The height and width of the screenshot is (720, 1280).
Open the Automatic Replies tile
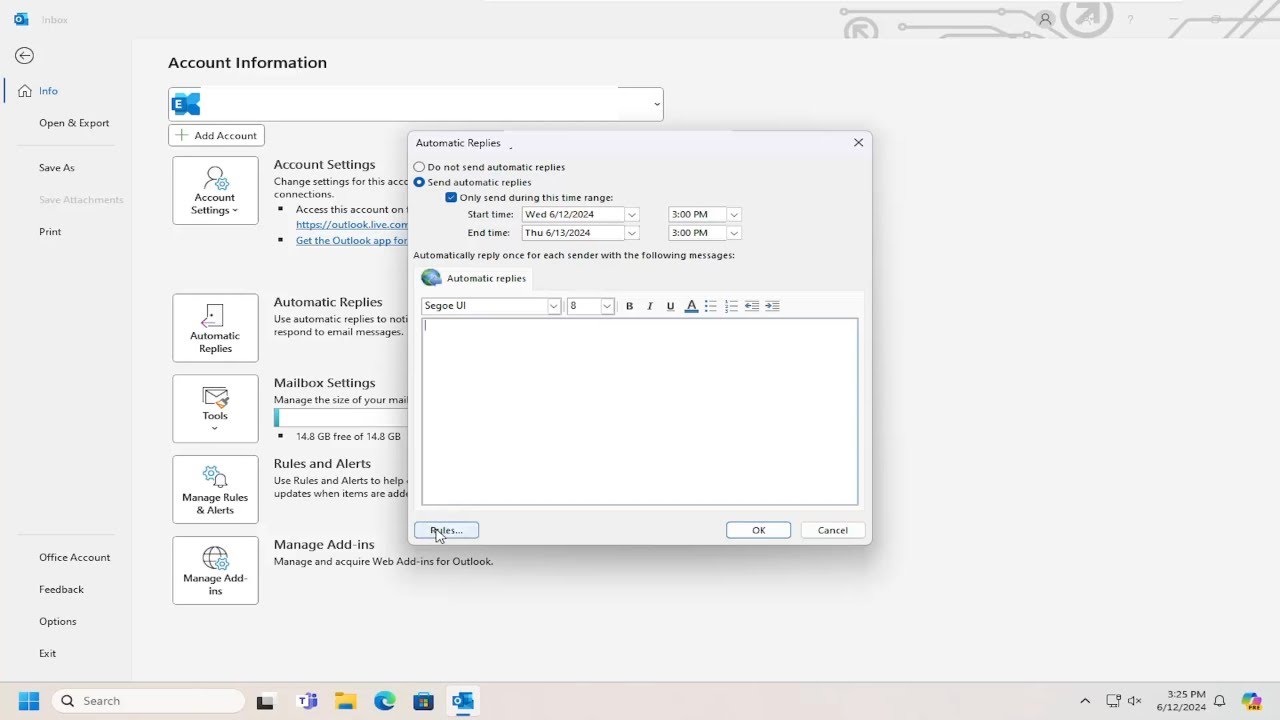tap(215, 328)
